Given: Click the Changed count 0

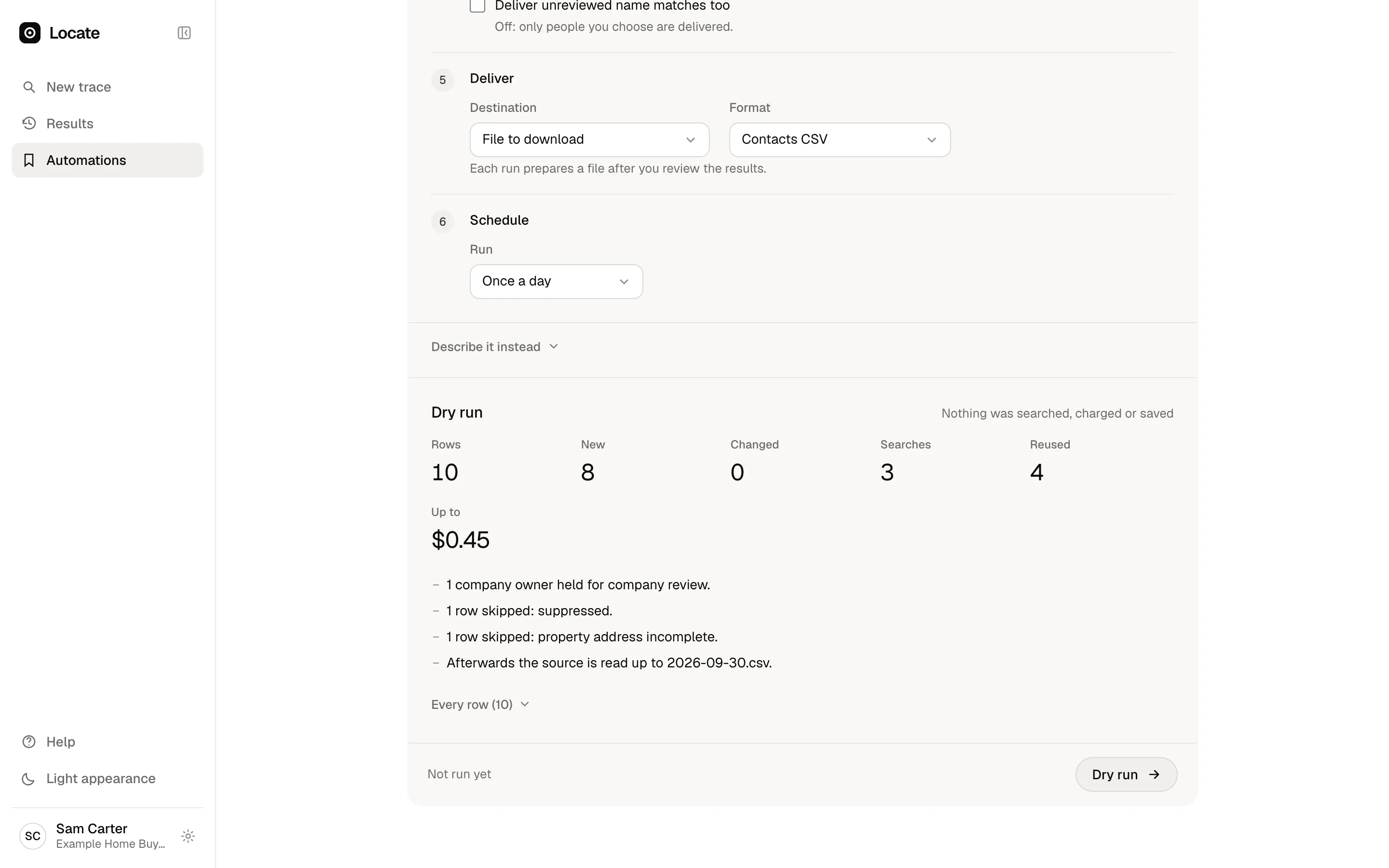Looking at the screenshot, I should pyautogui.click(x=737, y=473).
